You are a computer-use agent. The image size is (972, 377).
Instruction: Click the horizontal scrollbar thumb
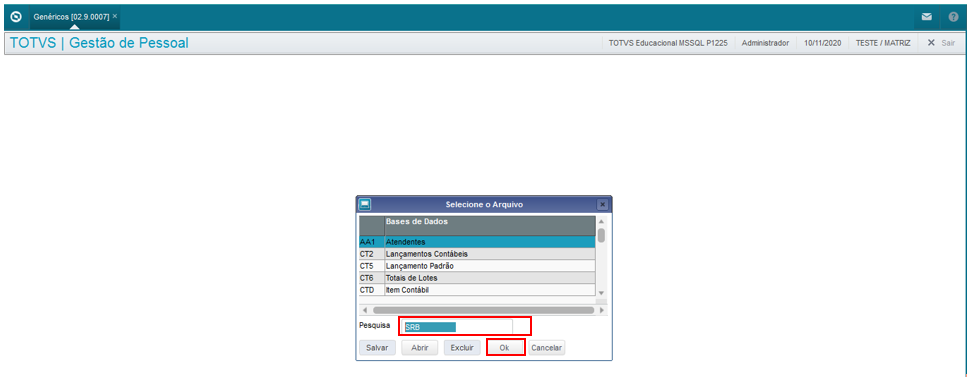pos(484,309)
